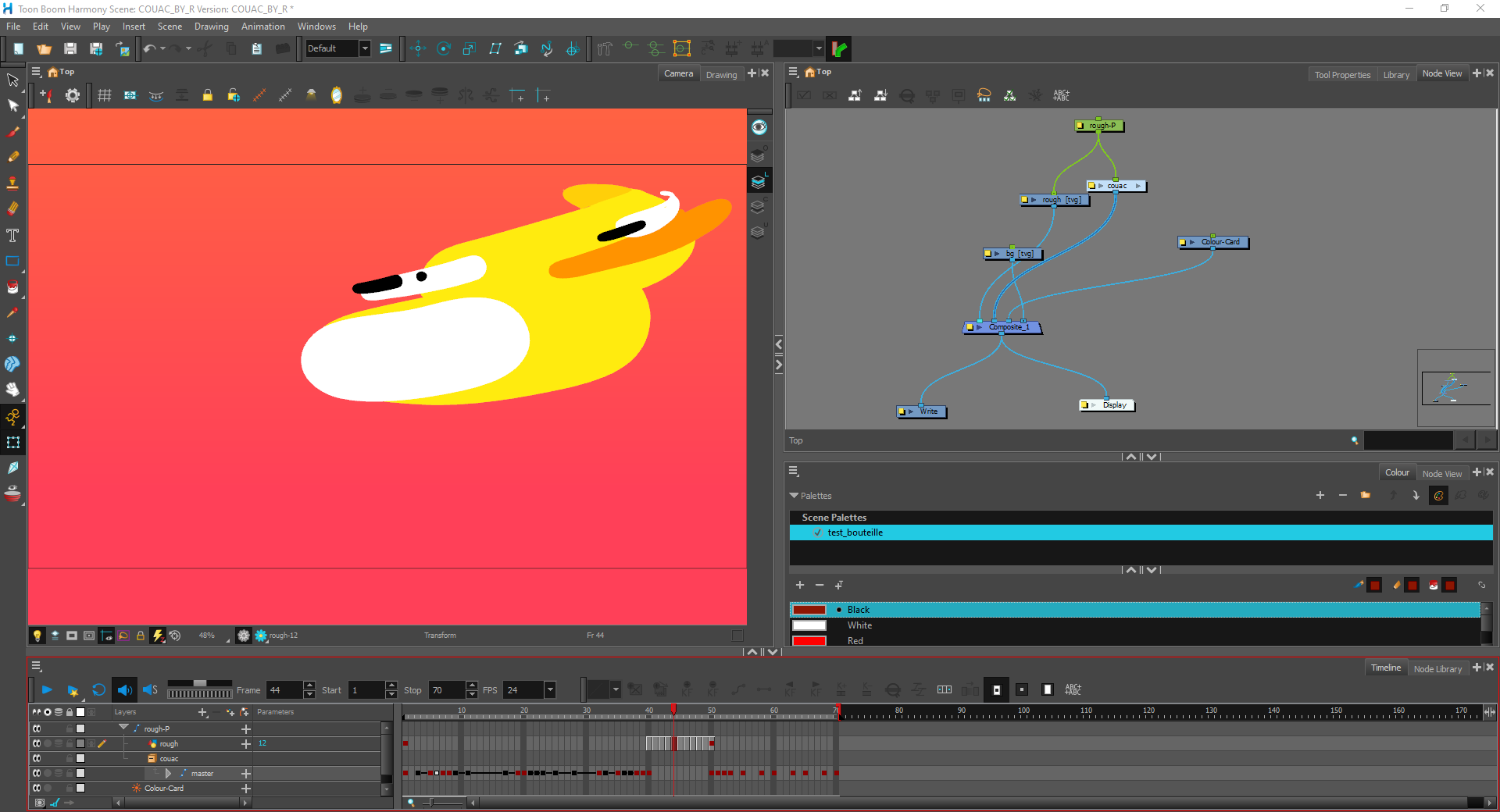Click the folder icon in Palettes toolbar
Viewport: 1500px width, 812px height.
pyautogui.click(x=1365, y=495)
